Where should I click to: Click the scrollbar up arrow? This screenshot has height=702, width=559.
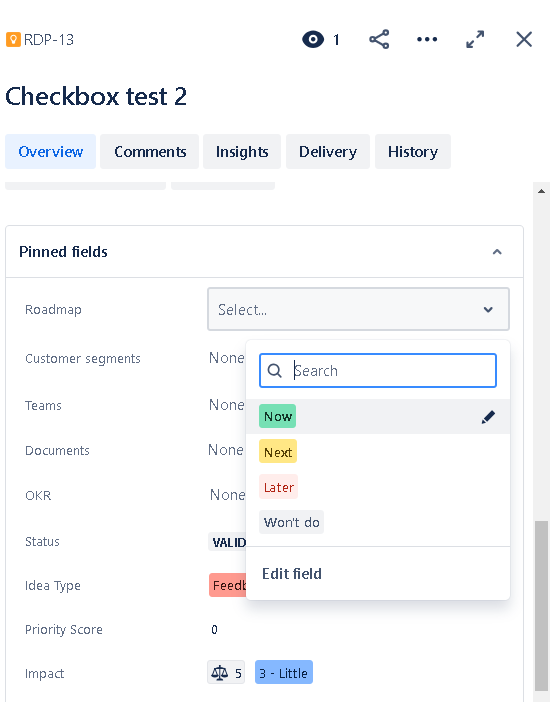tap(542, 191)
